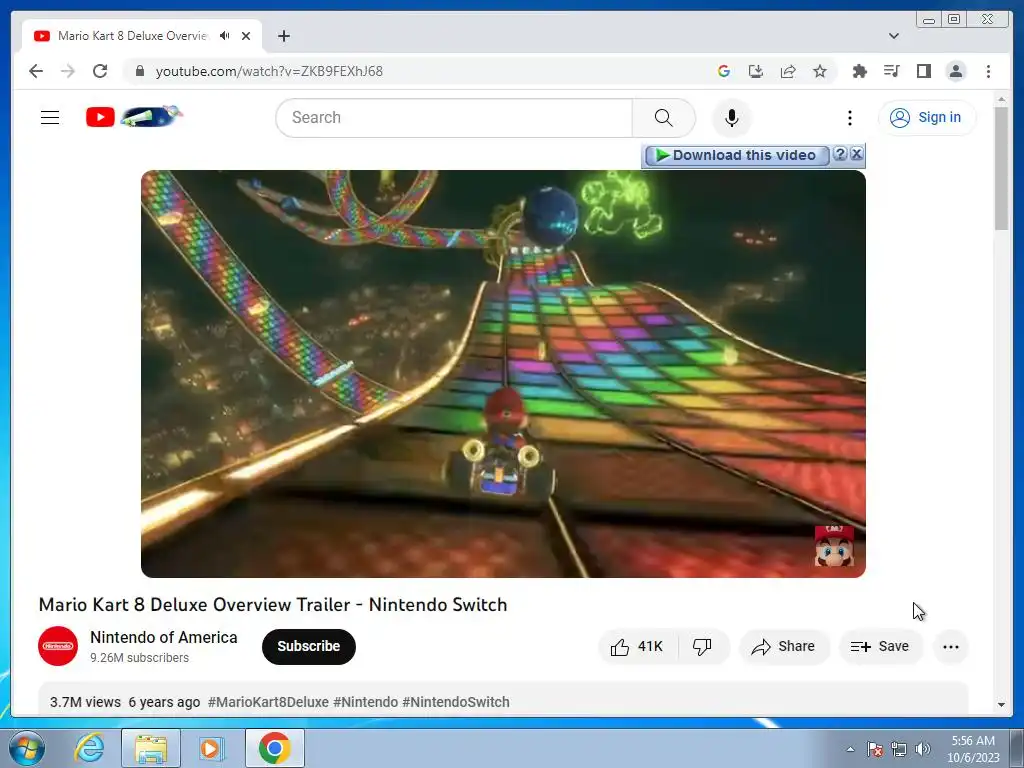Click the Sign in button

pos(927,118)
